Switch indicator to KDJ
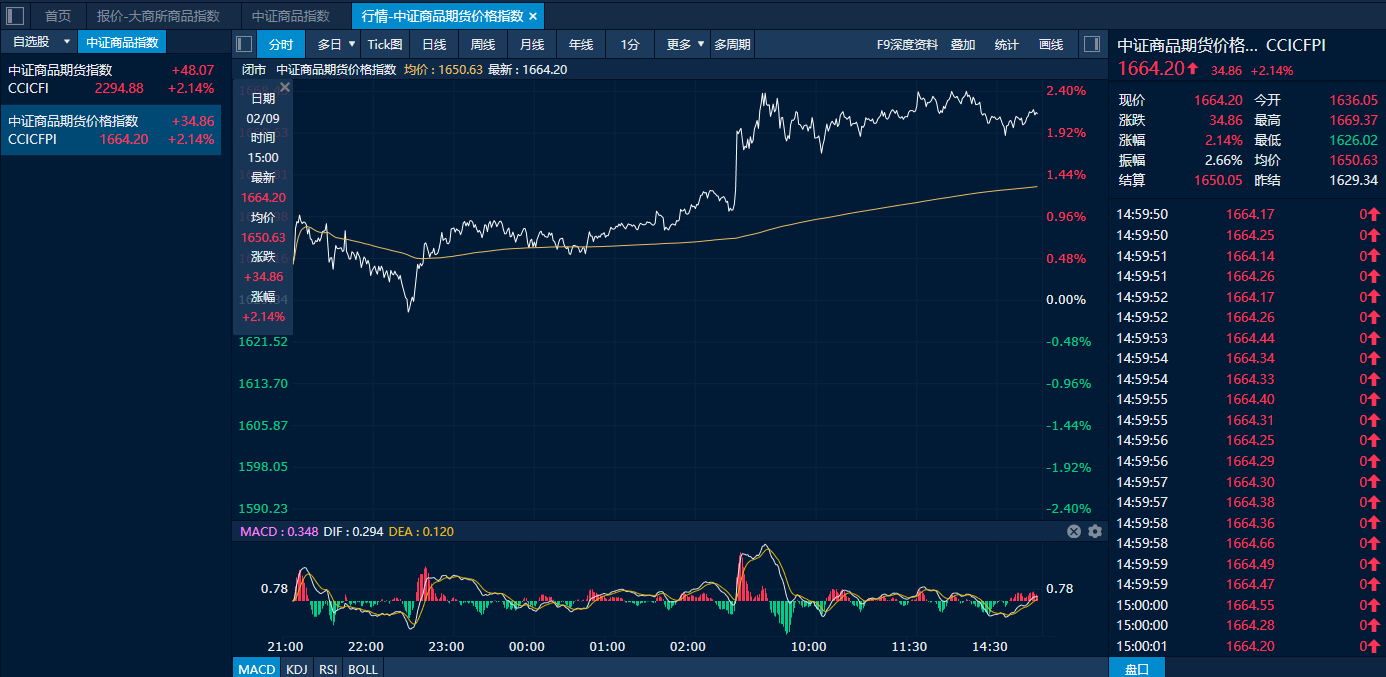Screen dimensions: 1386x677 pos(296,668)
